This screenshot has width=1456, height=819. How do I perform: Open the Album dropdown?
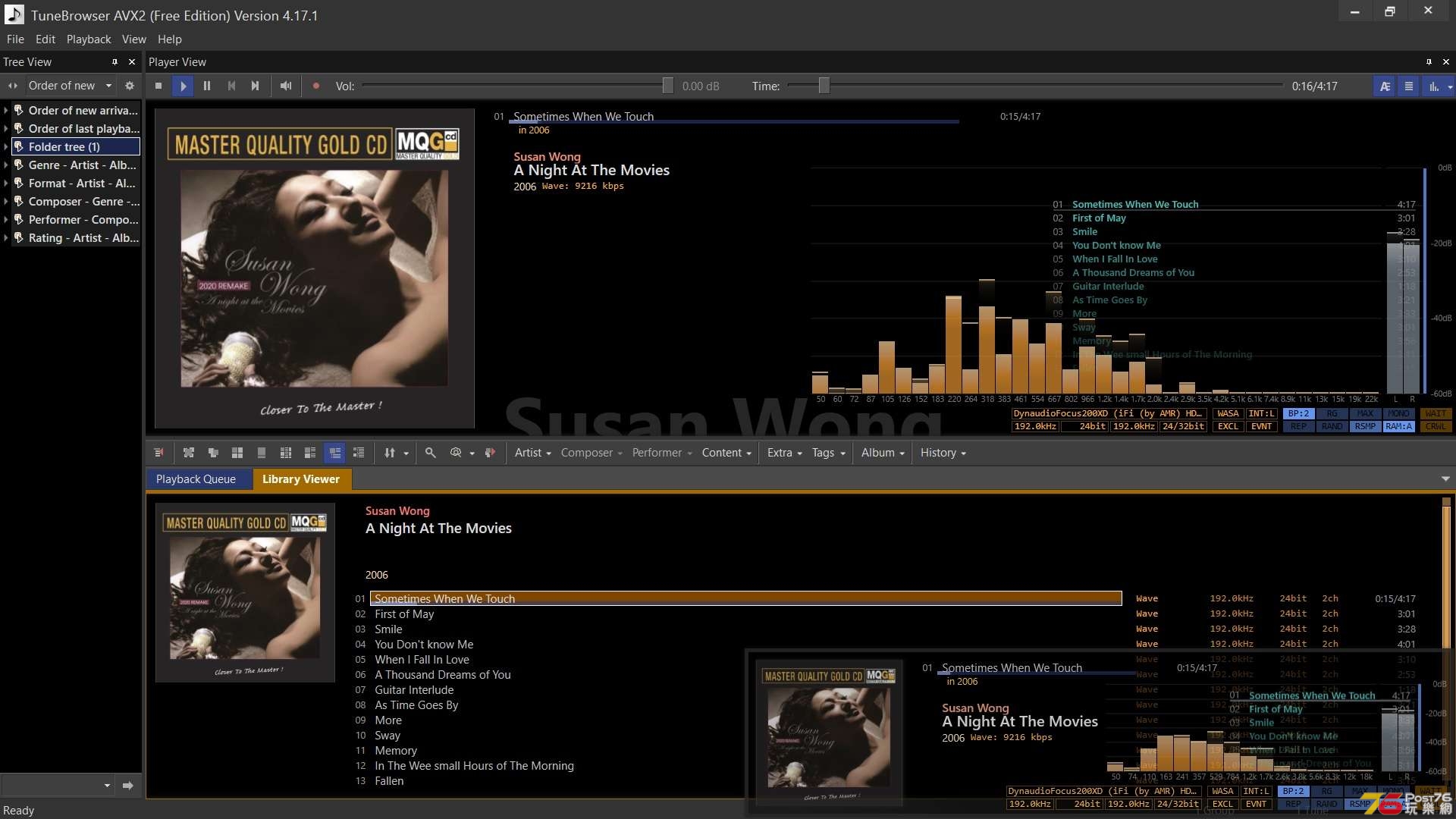[x=883, y=453]
